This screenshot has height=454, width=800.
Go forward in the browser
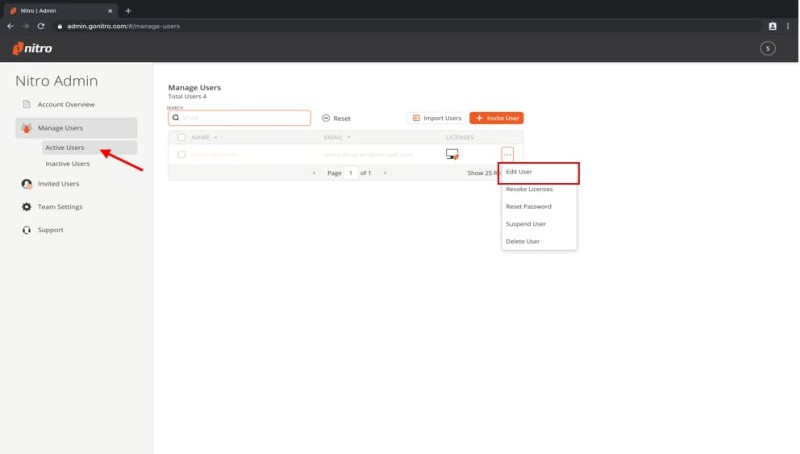[x=26, y=26]
